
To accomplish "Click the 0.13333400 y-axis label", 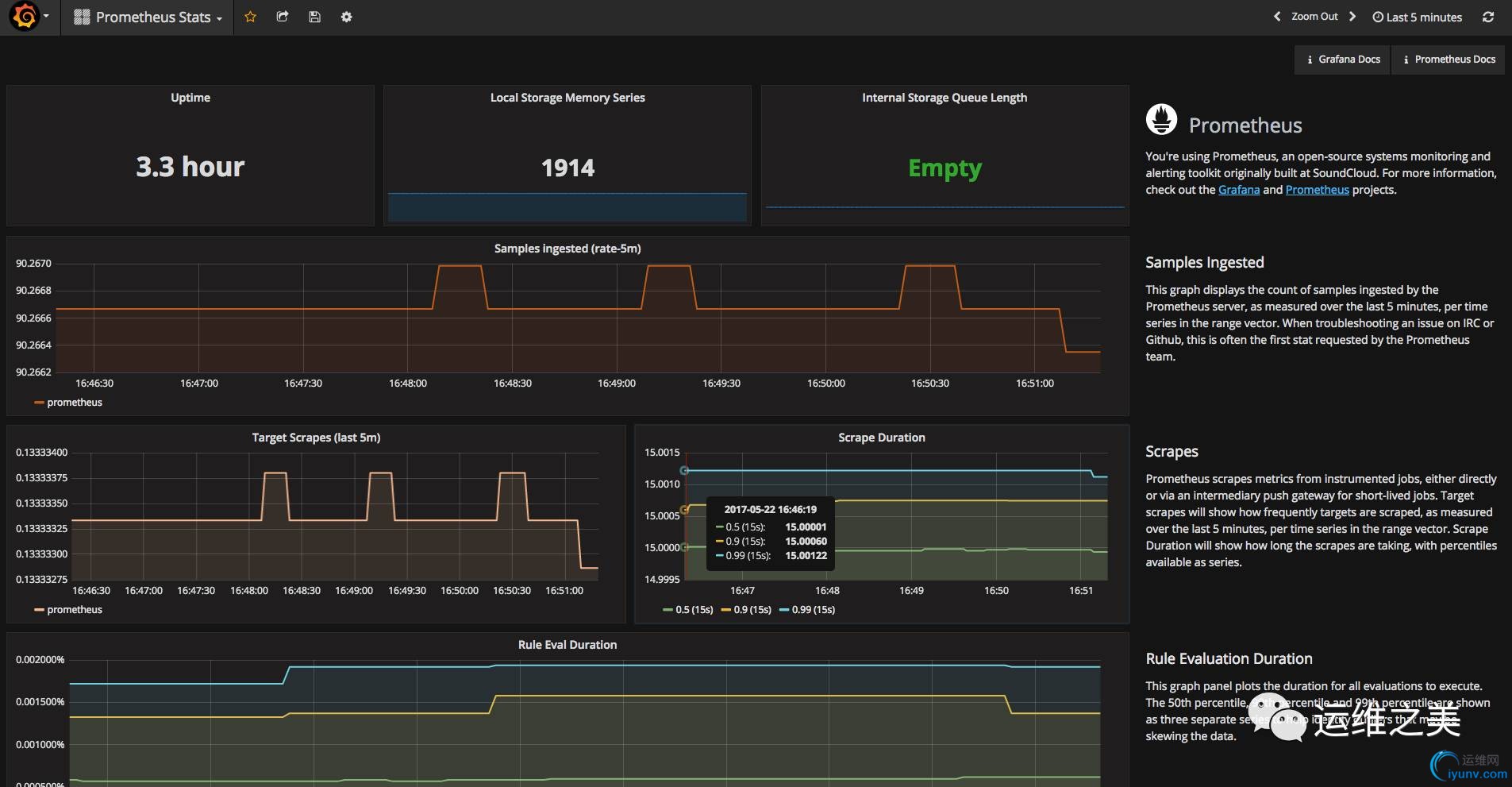I will point(42,453).
